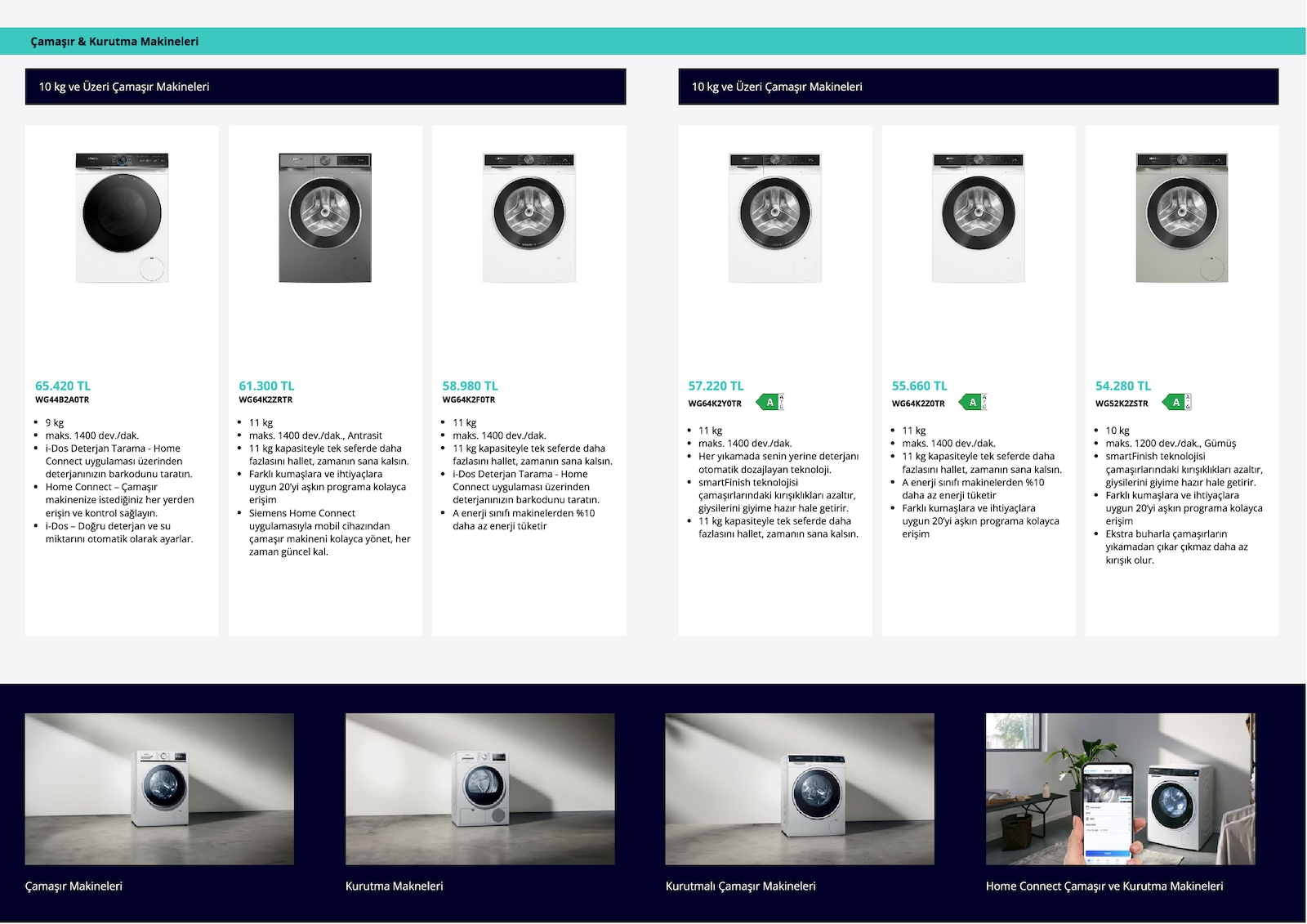Click the "Ekstra buharla çamaşırların" feature bullet
1307x924 pixels.
coord(1177,547)
